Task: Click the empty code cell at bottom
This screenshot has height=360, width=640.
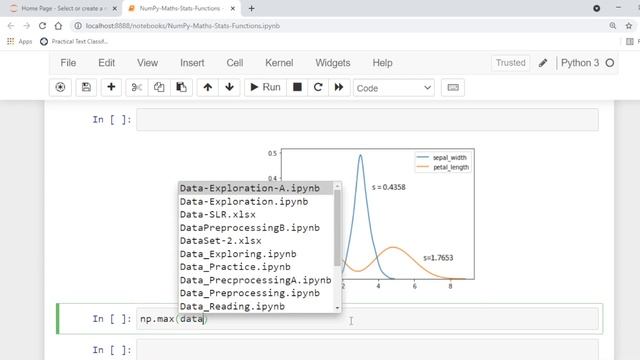Action: tap(367, 350)
